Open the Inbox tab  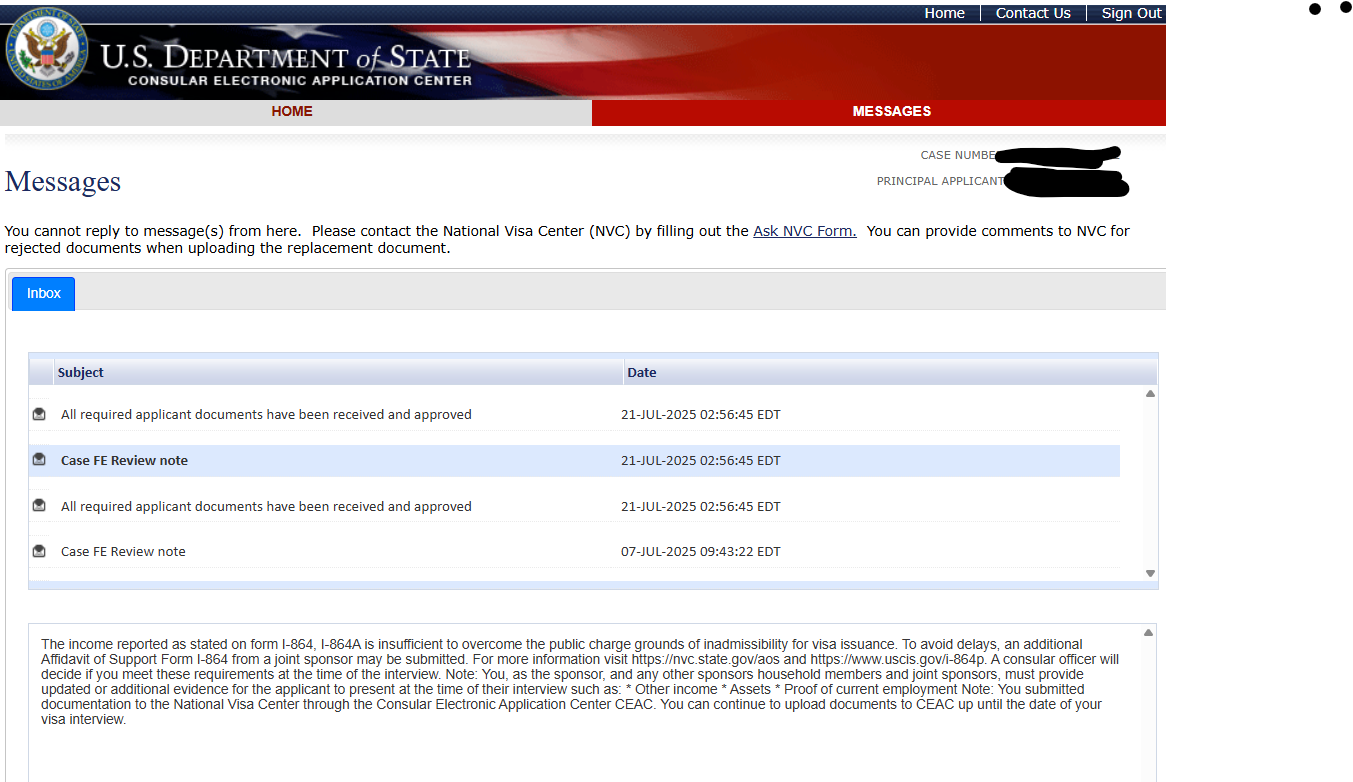[x=43, y=293]
